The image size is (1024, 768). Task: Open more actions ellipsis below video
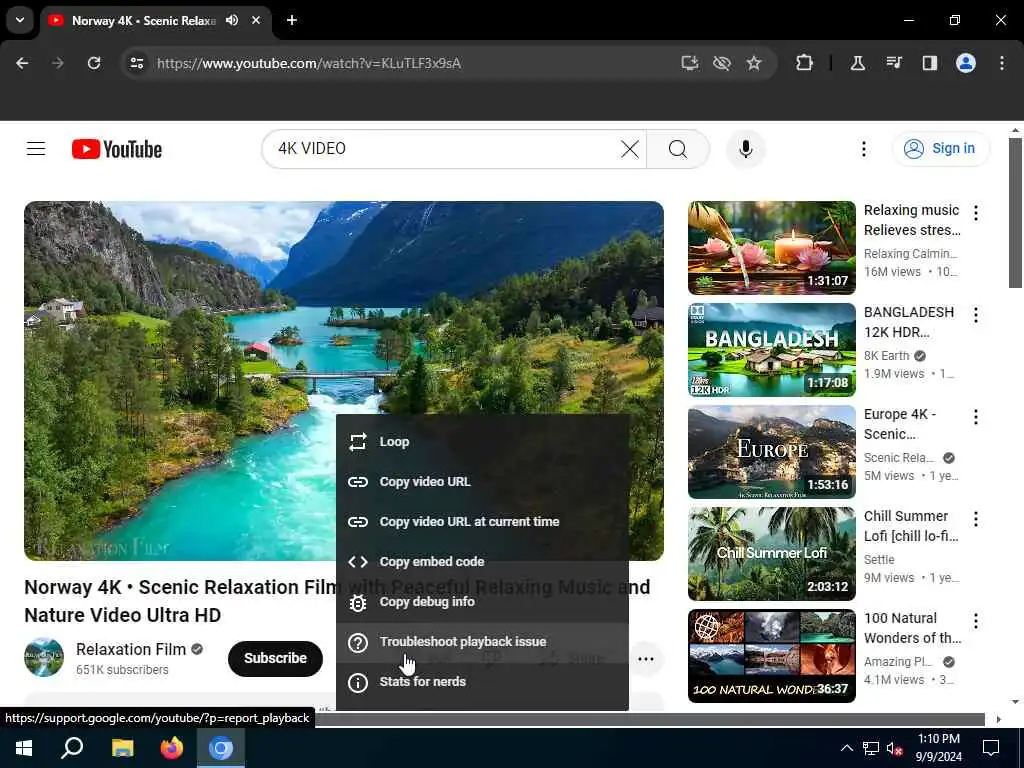(x=645, y=658)
